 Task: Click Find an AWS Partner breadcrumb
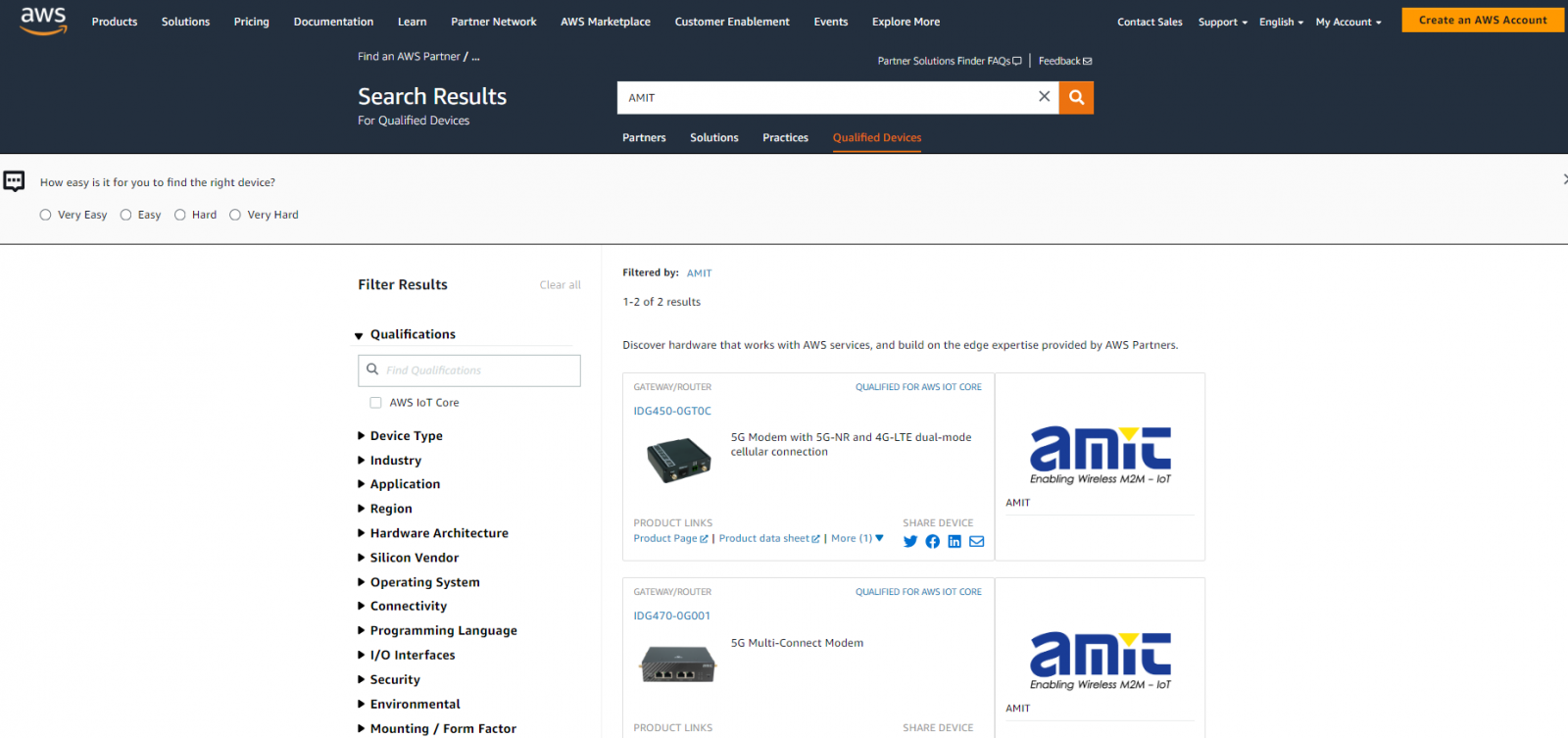(x=409, y=57)
